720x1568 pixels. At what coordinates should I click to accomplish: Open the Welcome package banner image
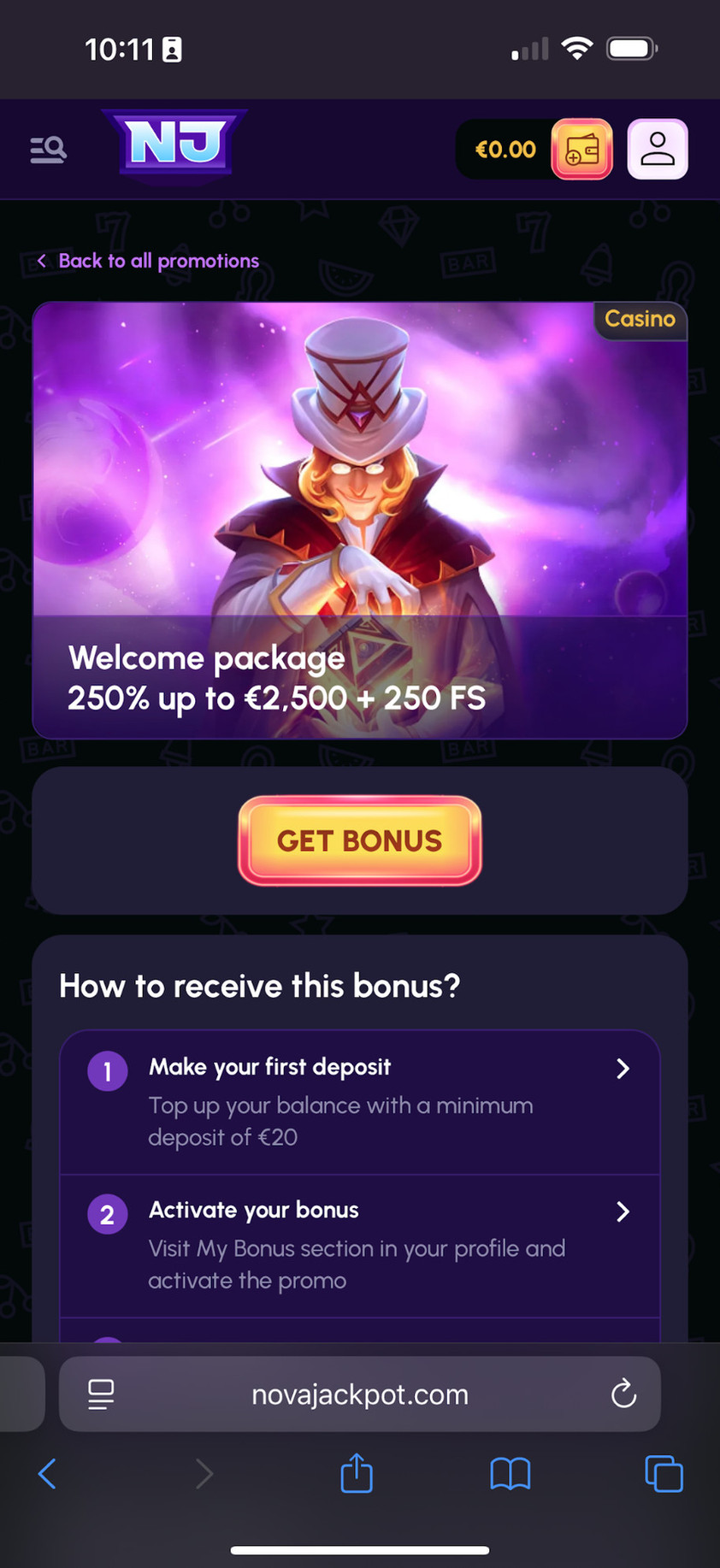[360, 520]
